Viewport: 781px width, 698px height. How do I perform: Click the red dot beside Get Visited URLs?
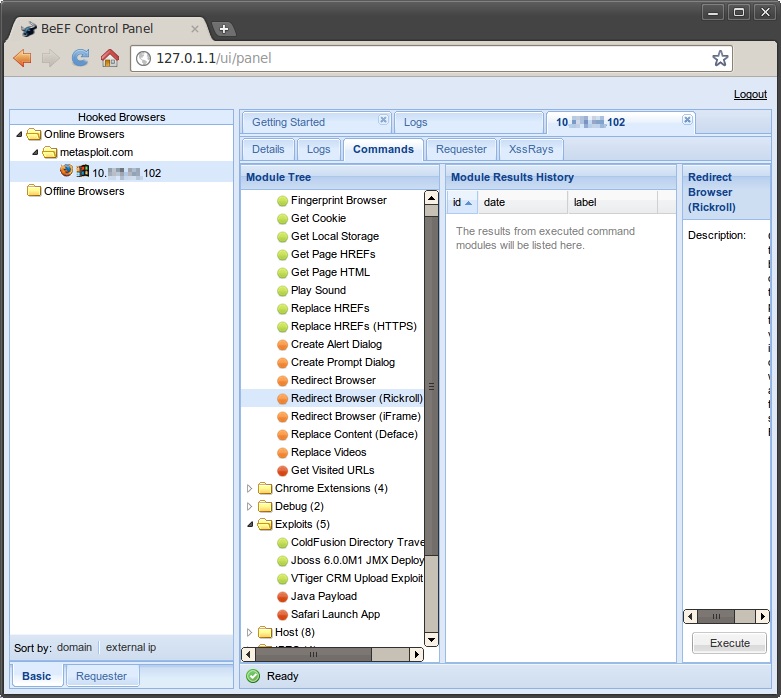(x=282, y=471)
